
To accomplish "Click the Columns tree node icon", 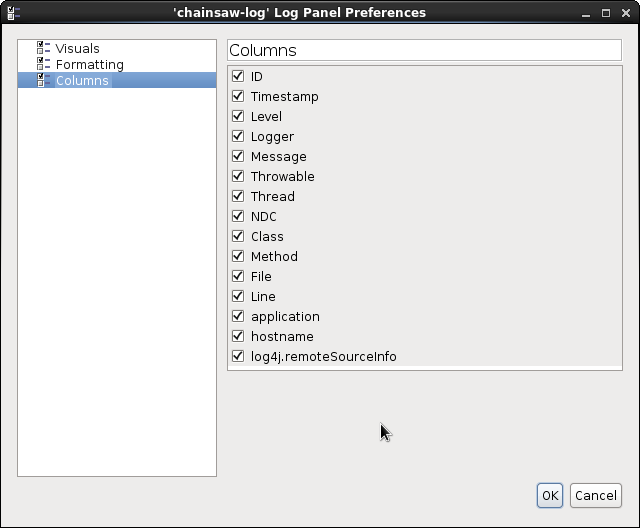I will 44,80.
